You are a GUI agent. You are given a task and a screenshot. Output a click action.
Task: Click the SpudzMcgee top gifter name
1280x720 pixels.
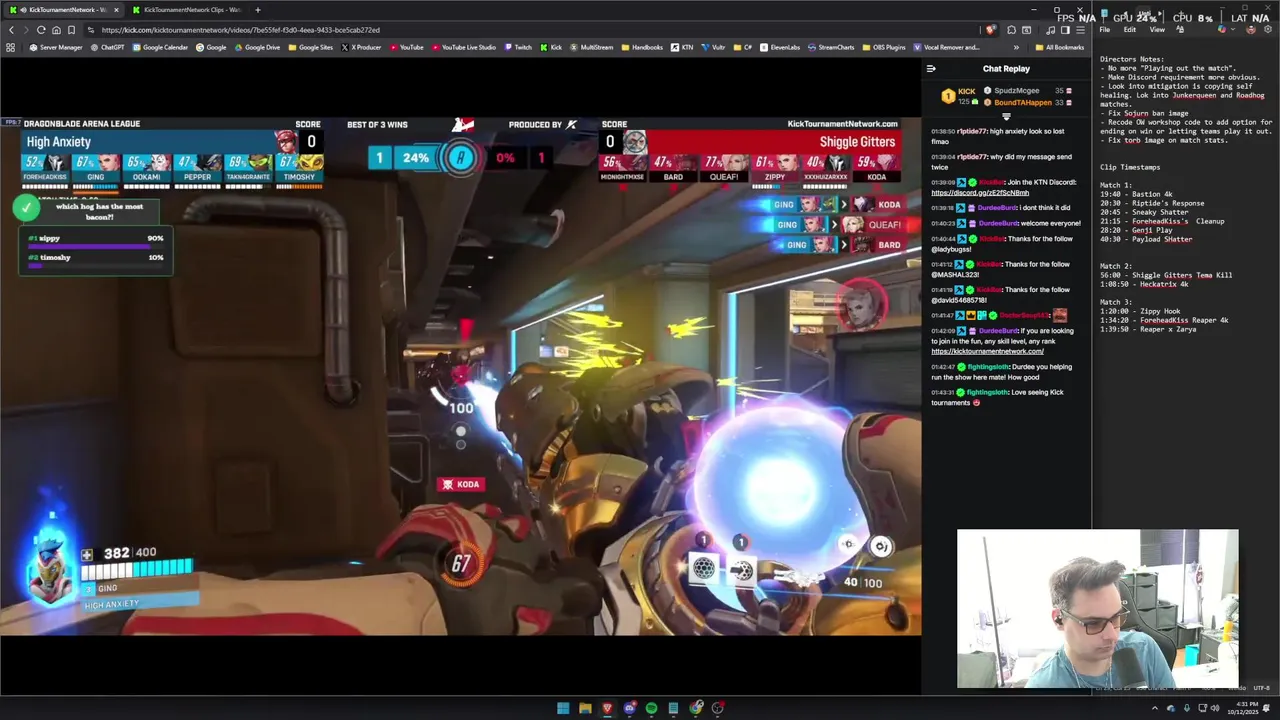pyautogui.click(x=1016, y=91)
